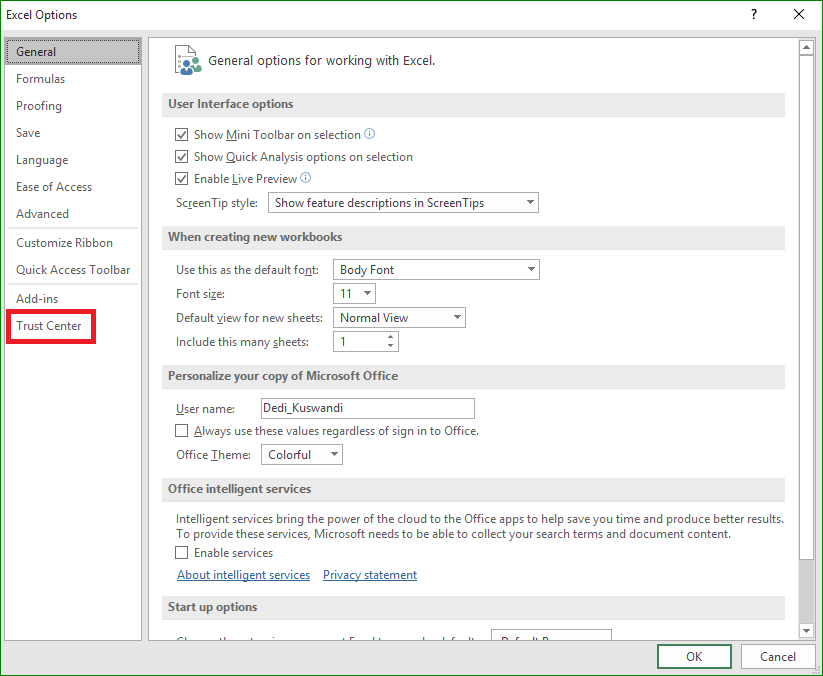The image size is (823, 676).
Task: Open Quick Access Toolbar settings
Action: click(73, 270)
